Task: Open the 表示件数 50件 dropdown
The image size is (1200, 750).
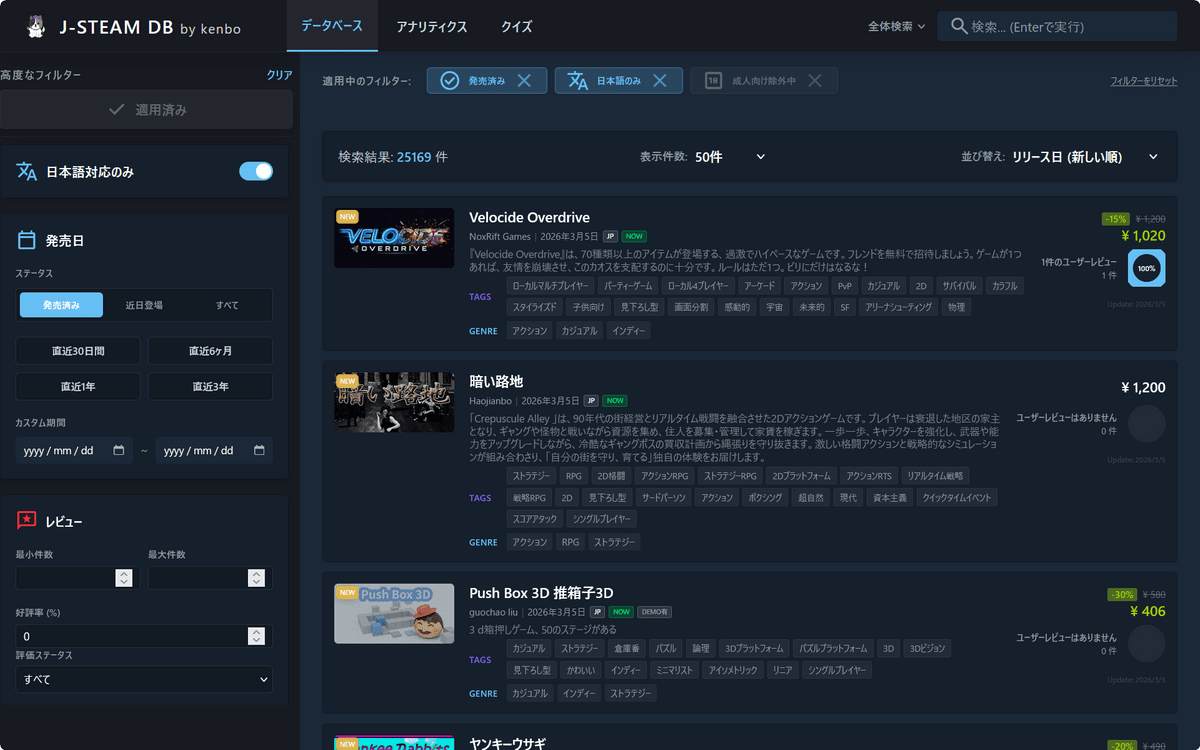Action: click(730, 157)
